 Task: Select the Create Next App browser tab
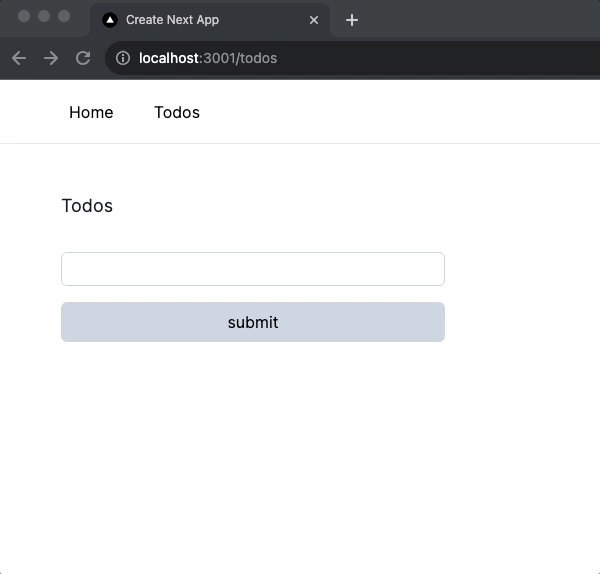pyautogui.click(x=210, y=20)
